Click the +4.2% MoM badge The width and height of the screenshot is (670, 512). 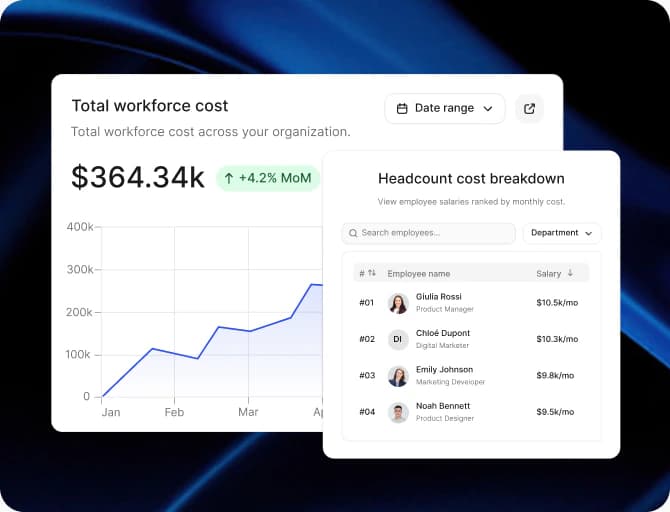click(268, 178)
